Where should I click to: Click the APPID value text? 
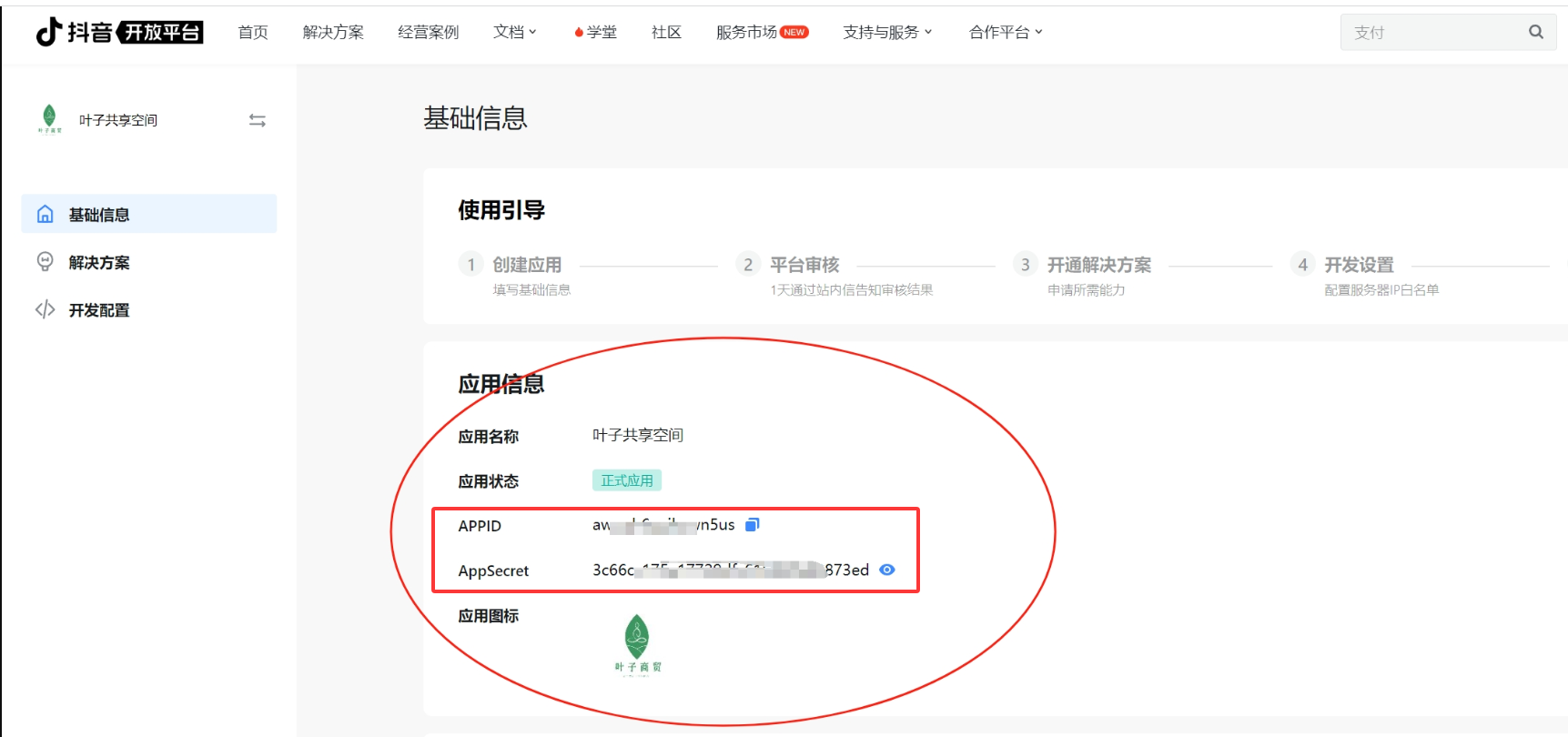click(x=663, y=525)
